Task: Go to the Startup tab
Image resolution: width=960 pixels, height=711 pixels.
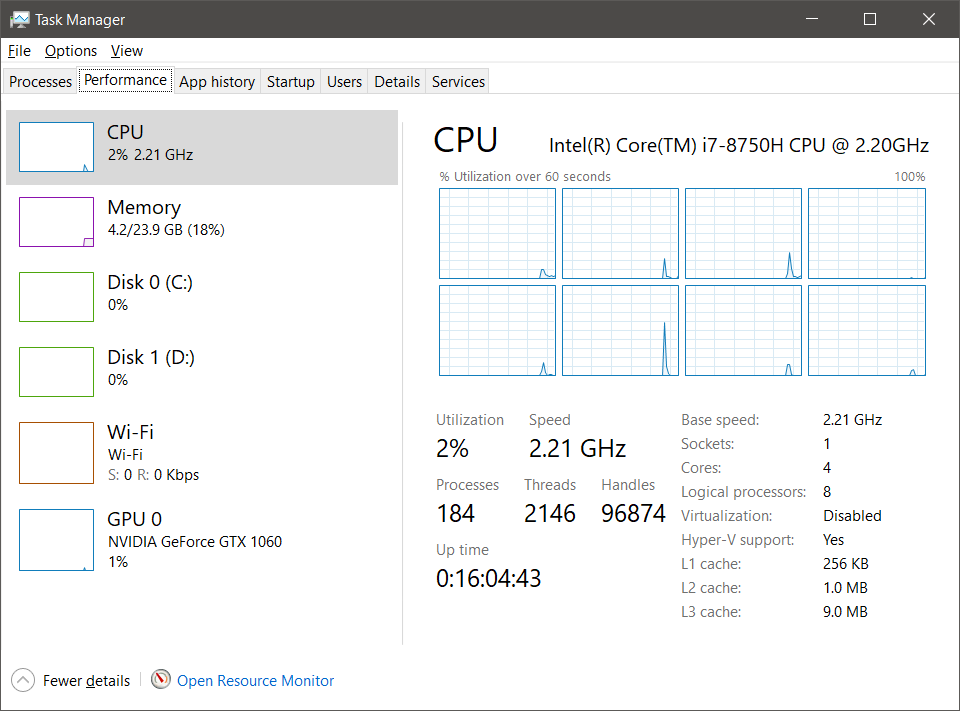Action: pos(290,81)
